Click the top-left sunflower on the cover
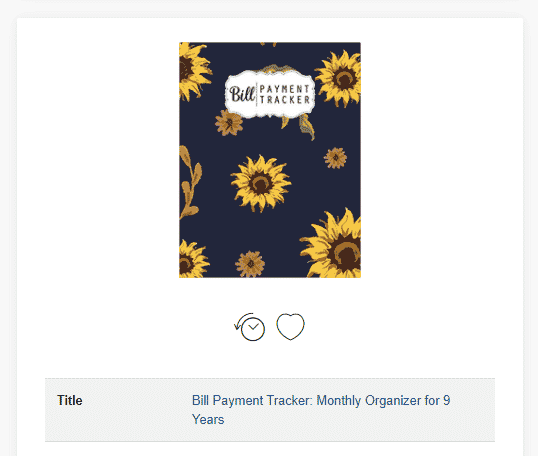Screen dimensions: 538x456 click(x=194, y=71)
